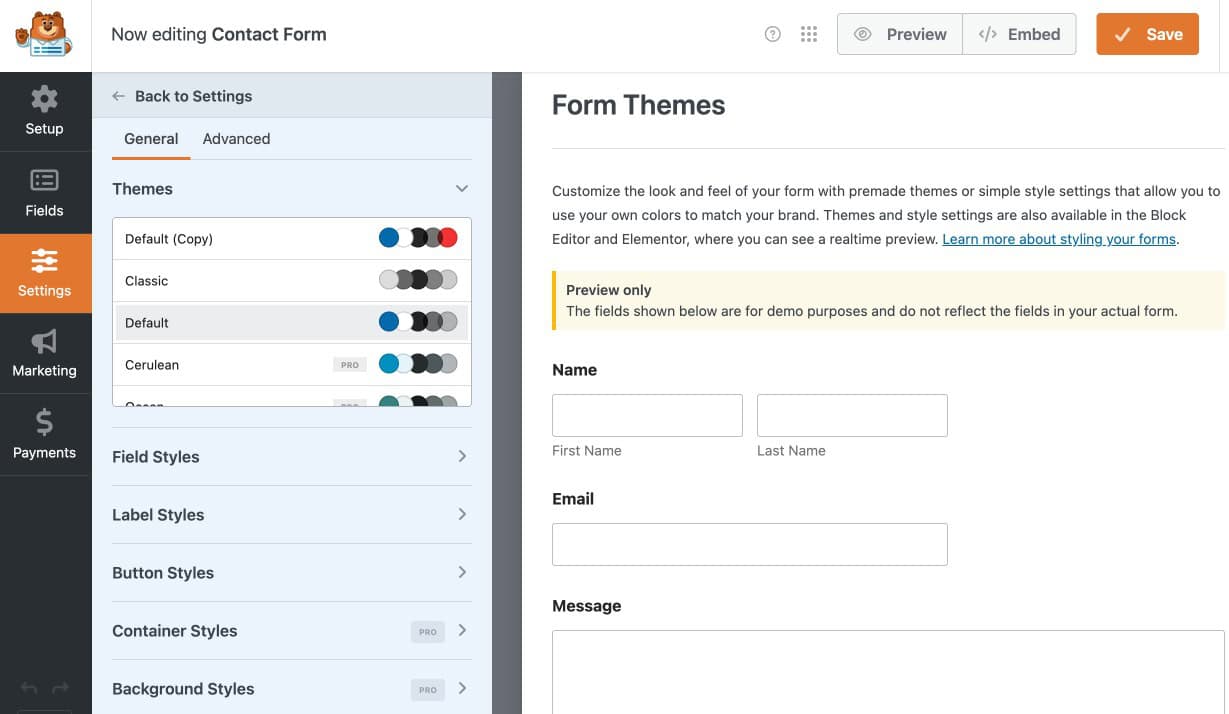Click the Default (Copy) theme color swatches

(418, 238)
